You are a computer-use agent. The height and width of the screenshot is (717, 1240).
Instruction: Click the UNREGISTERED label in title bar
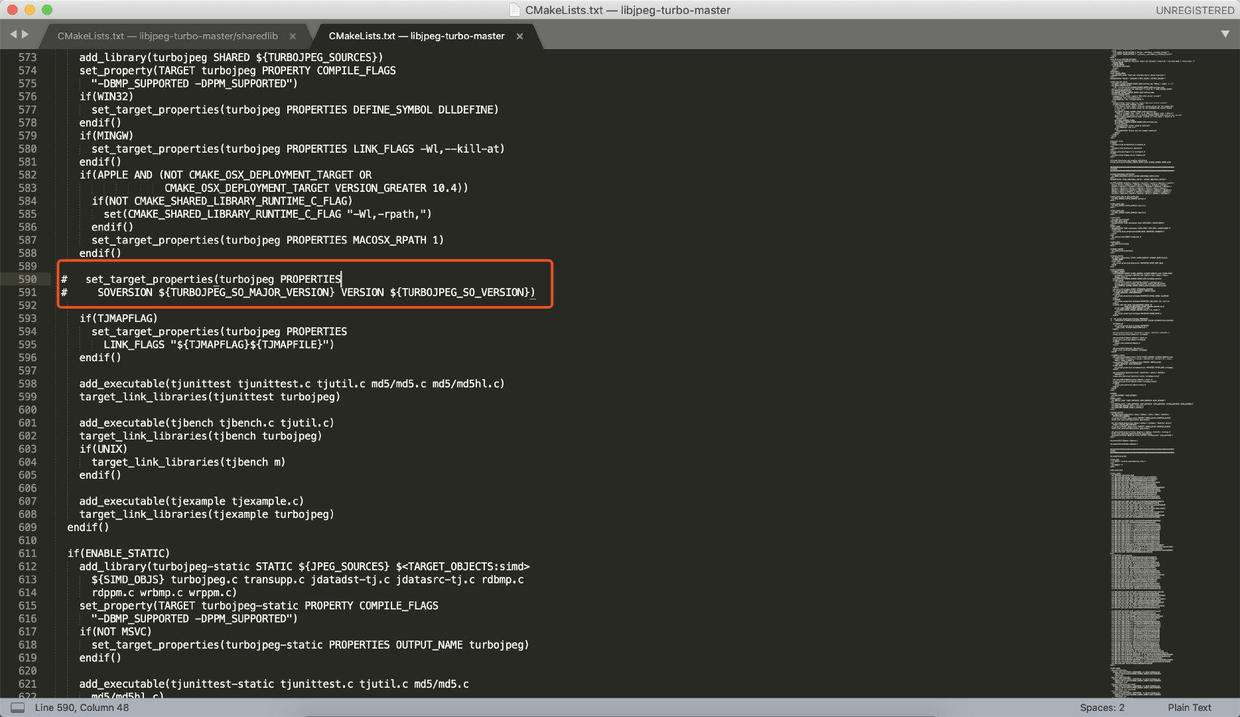(x=1194, y=10)
